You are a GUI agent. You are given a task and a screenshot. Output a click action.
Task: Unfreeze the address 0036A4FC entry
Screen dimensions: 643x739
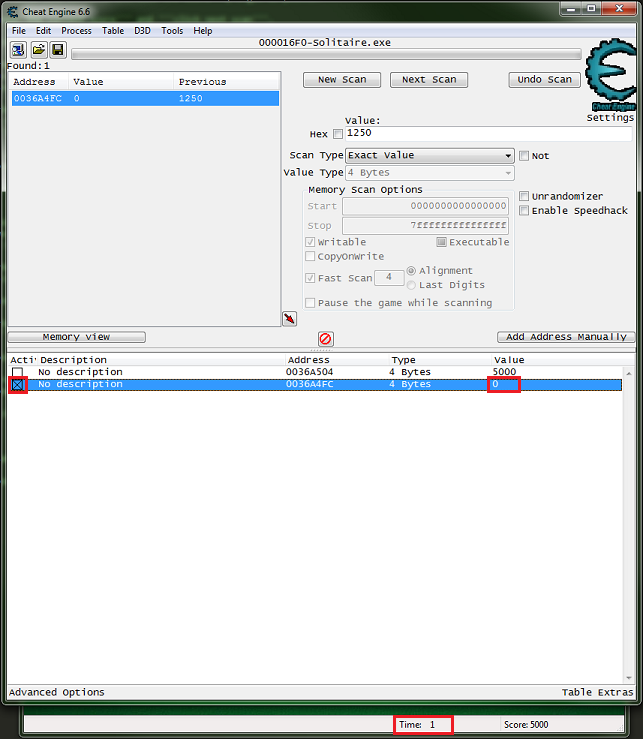point(17,384)
